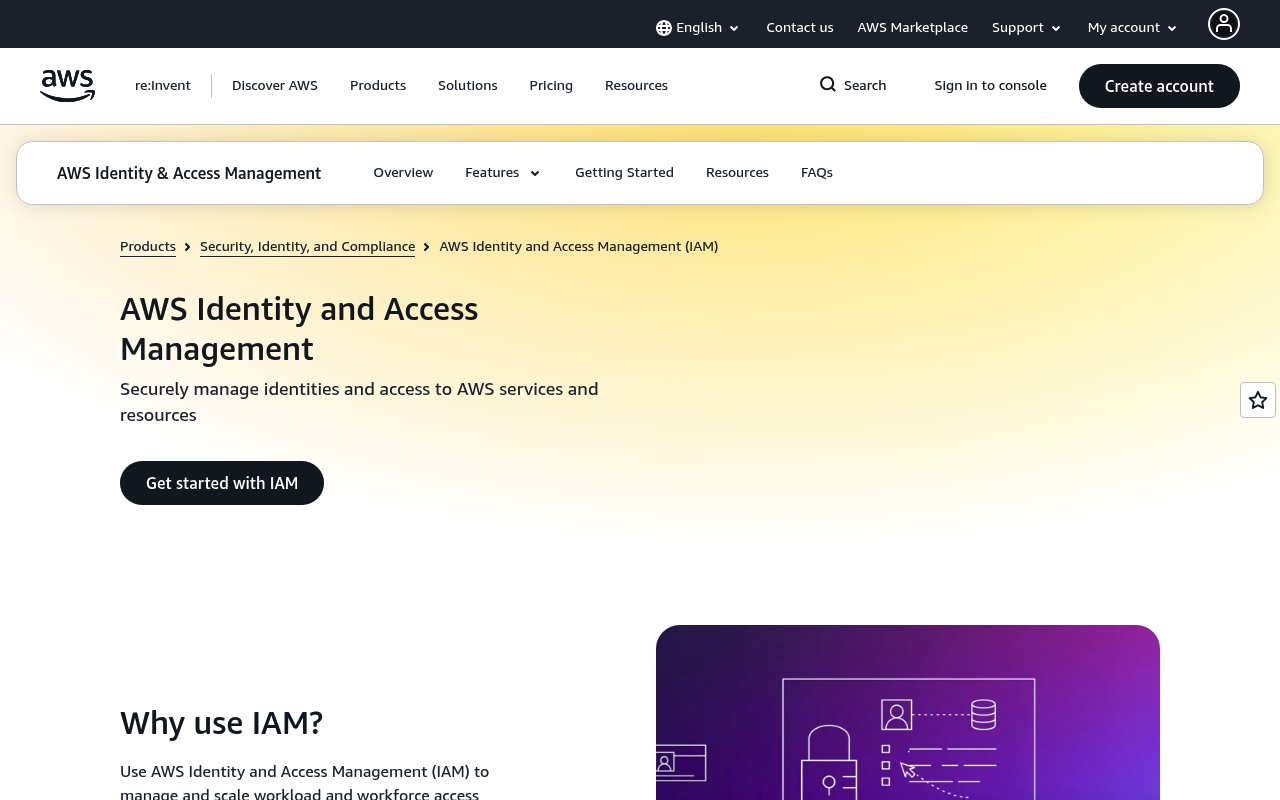This screenshot has width=1280, height=800.
Task: Select the Overview tab
Action: click(403, 173)
